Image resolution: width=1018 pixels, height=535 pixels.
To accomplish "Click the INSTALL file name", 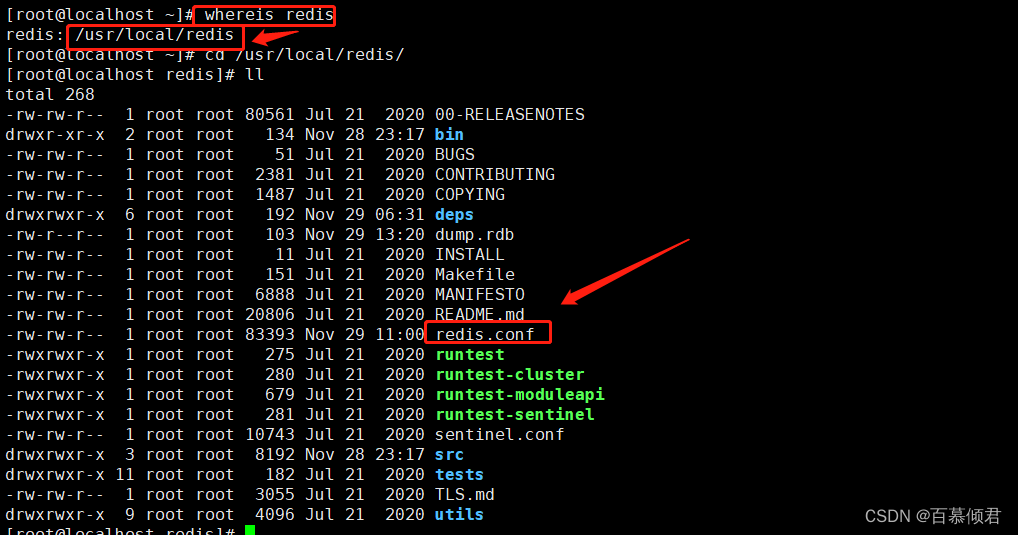I will click(469, 255).
